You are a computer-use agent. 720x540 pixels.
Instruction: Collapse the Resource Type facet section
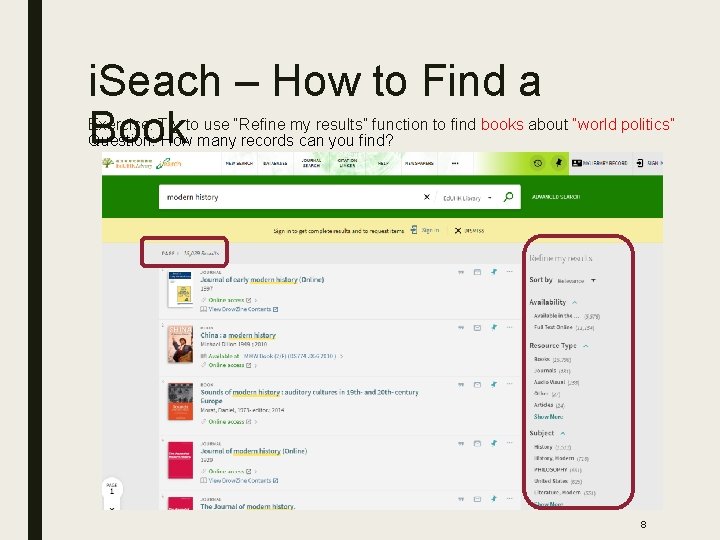click(585, 346)
